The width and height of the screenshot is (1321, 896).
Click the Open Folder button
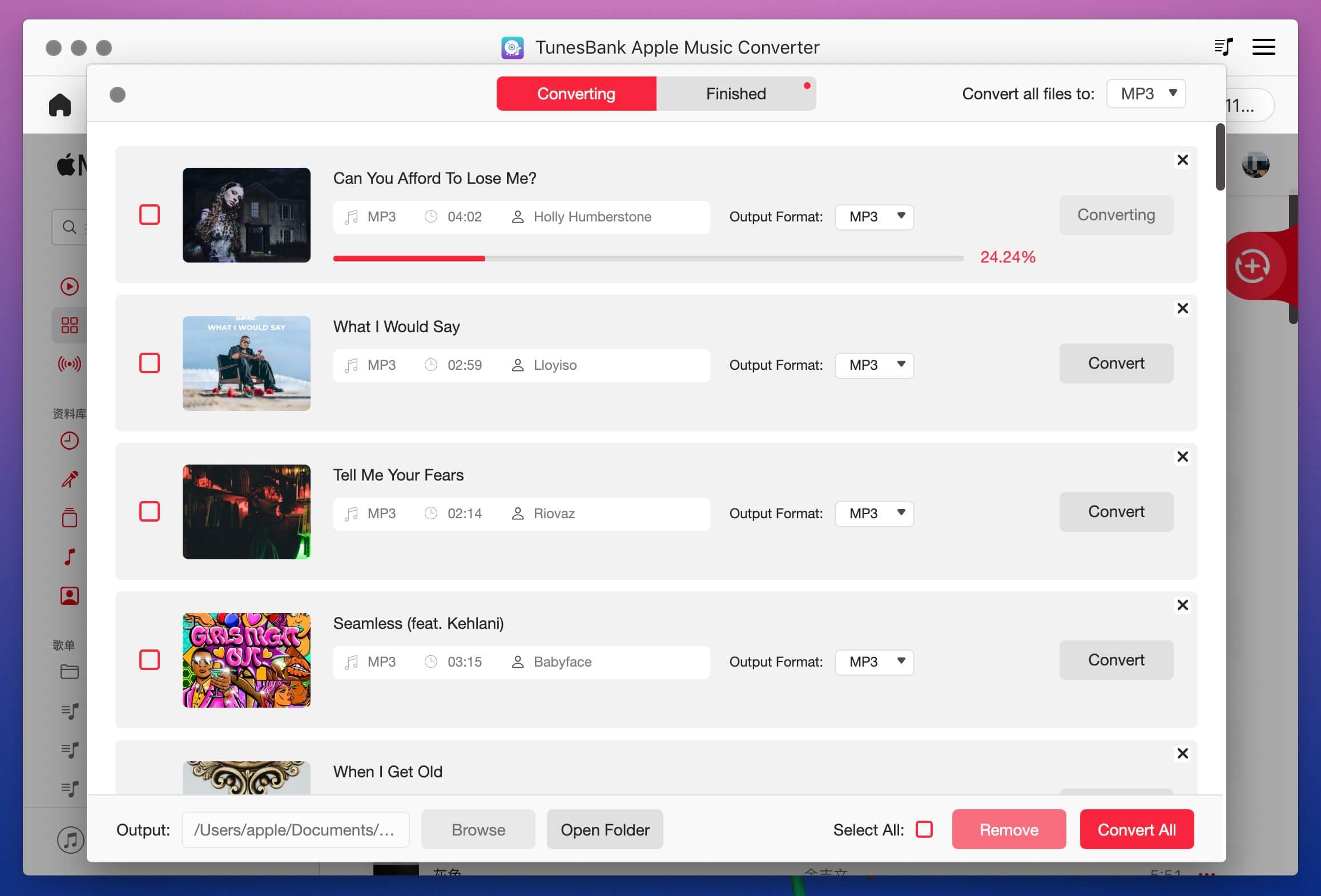(604, 829)
